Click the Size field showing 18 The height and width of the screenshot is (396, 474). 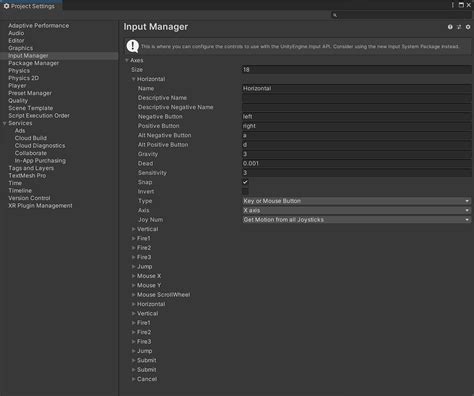click(x=356, y=70)
